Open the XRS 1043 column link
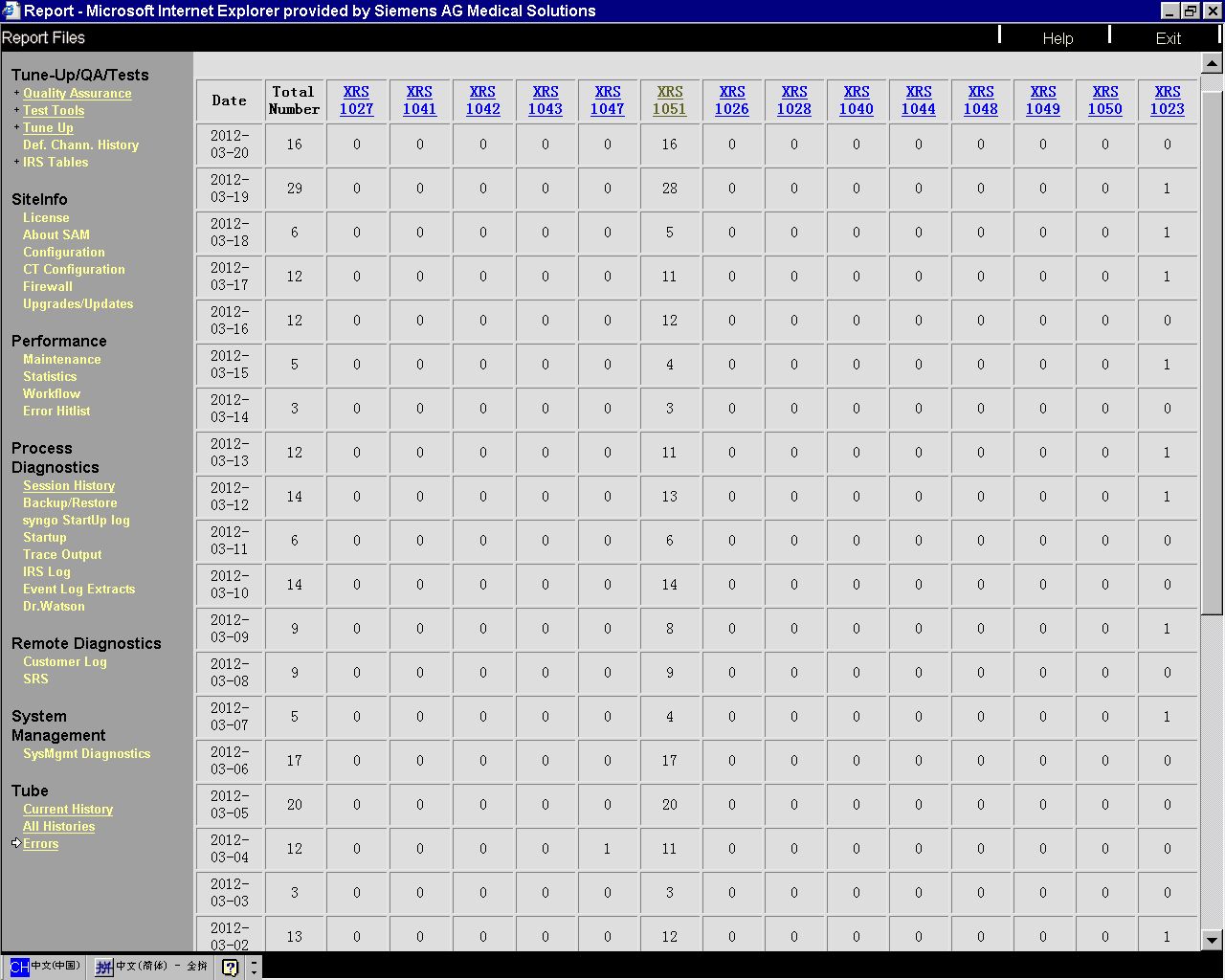 click(546, 100)
